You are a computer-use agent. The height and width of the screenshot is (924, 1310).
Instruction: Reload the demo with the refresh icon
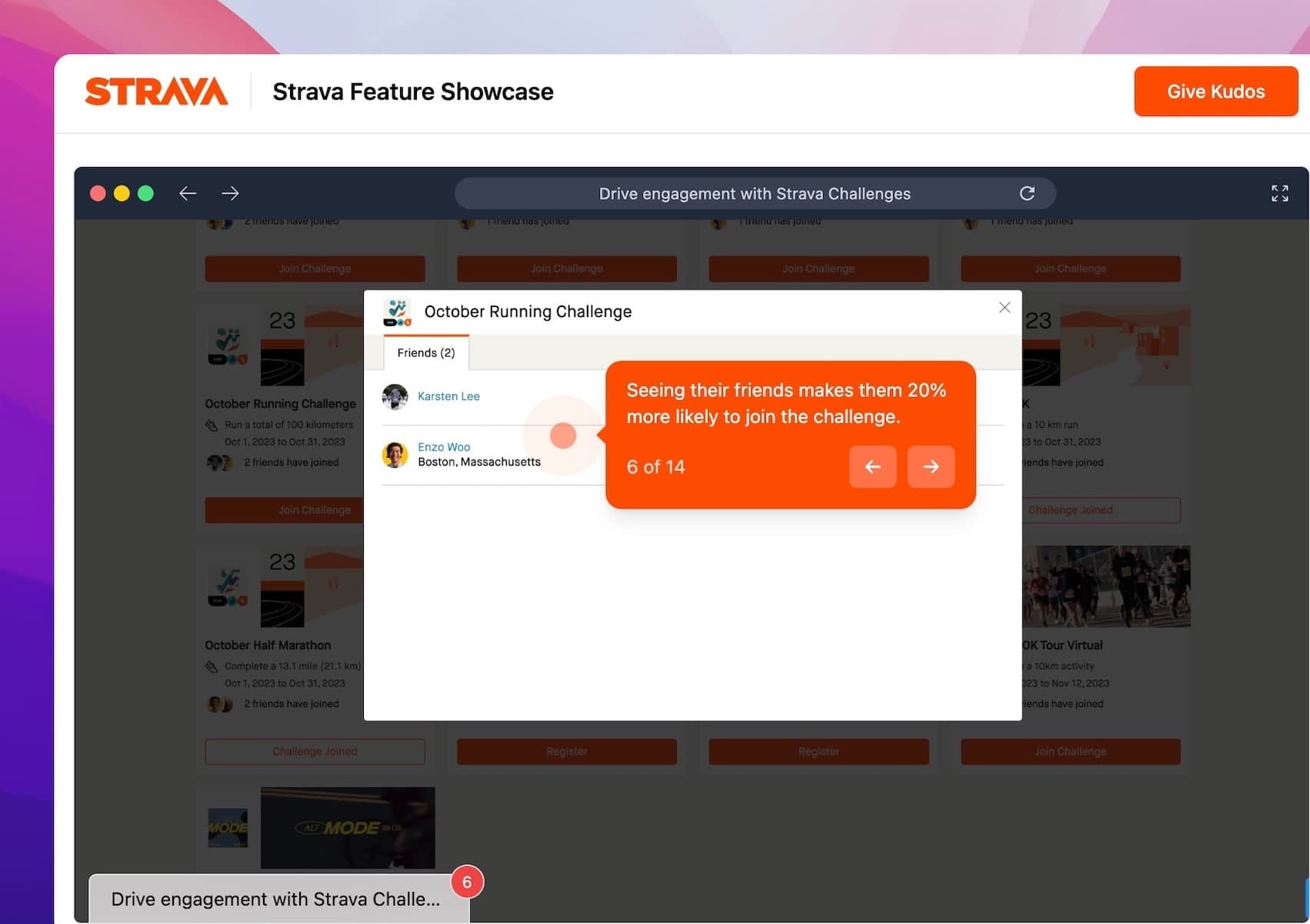(x=1027, y=193)
